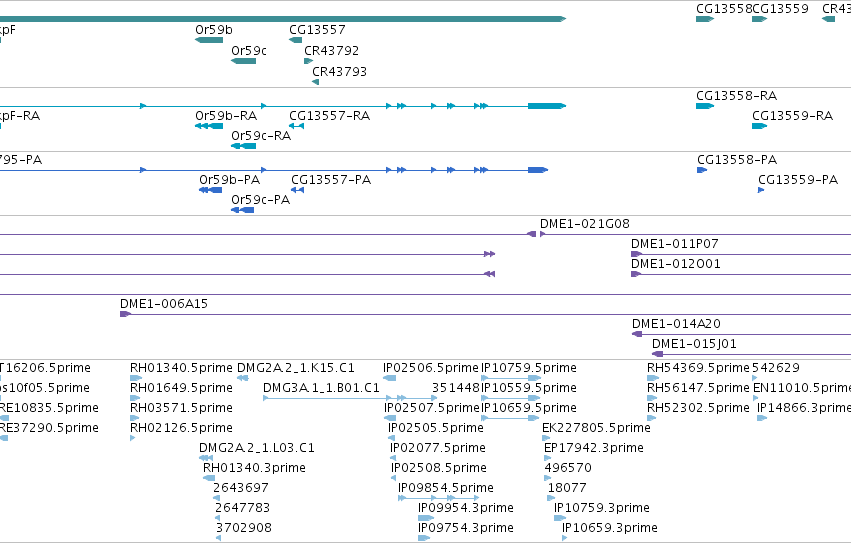The height and width of the screenshot is (543, 851).
Task: Select the Or59b gene feature
Action: pyautogui.click(x=209, y=40)
